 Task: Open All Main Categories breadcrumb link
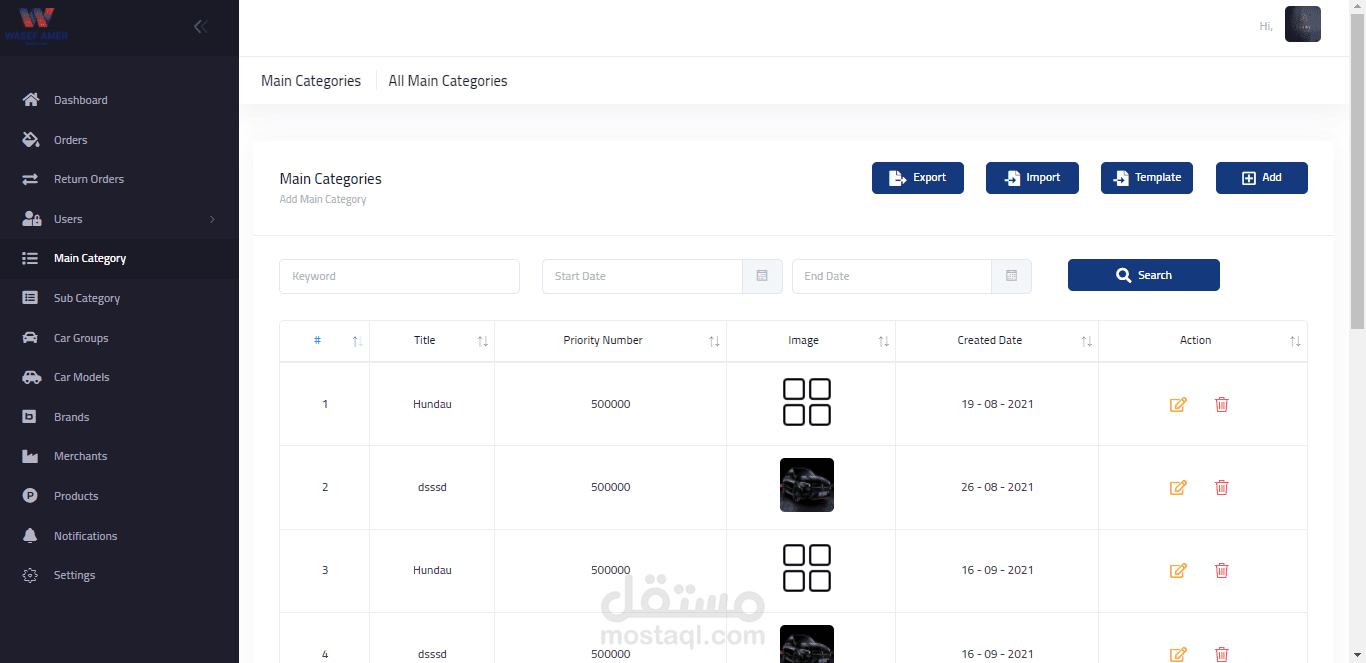coord(448,81)
